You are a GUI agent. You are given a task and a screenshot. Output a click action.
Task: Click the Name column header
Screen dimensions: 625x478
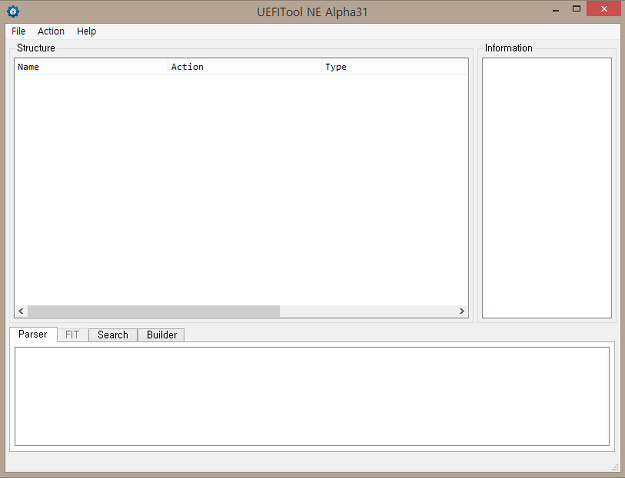(x=91, y=67)
